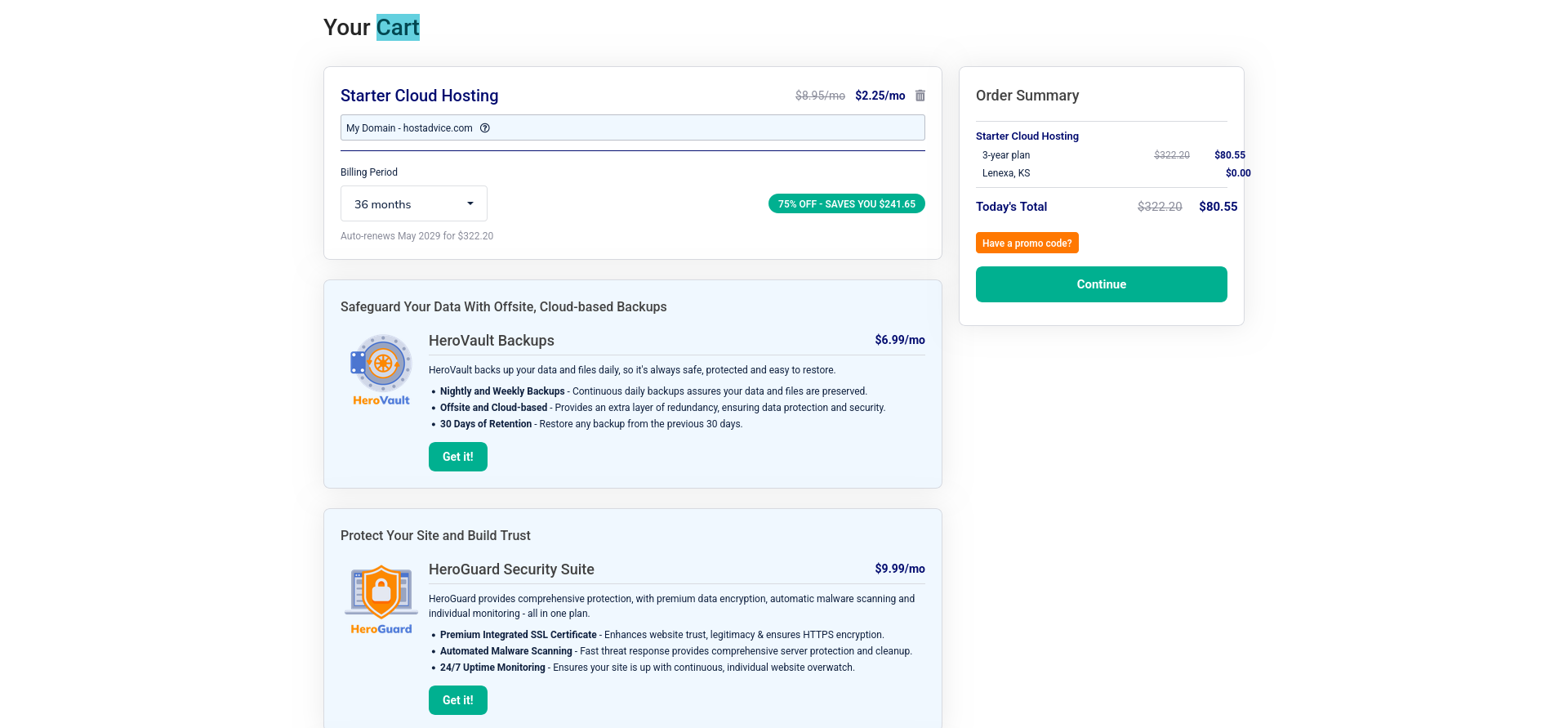This screenshot has height=728, width=1568.
Task: Click the Your Cart page heading
Action: [372, 28]
